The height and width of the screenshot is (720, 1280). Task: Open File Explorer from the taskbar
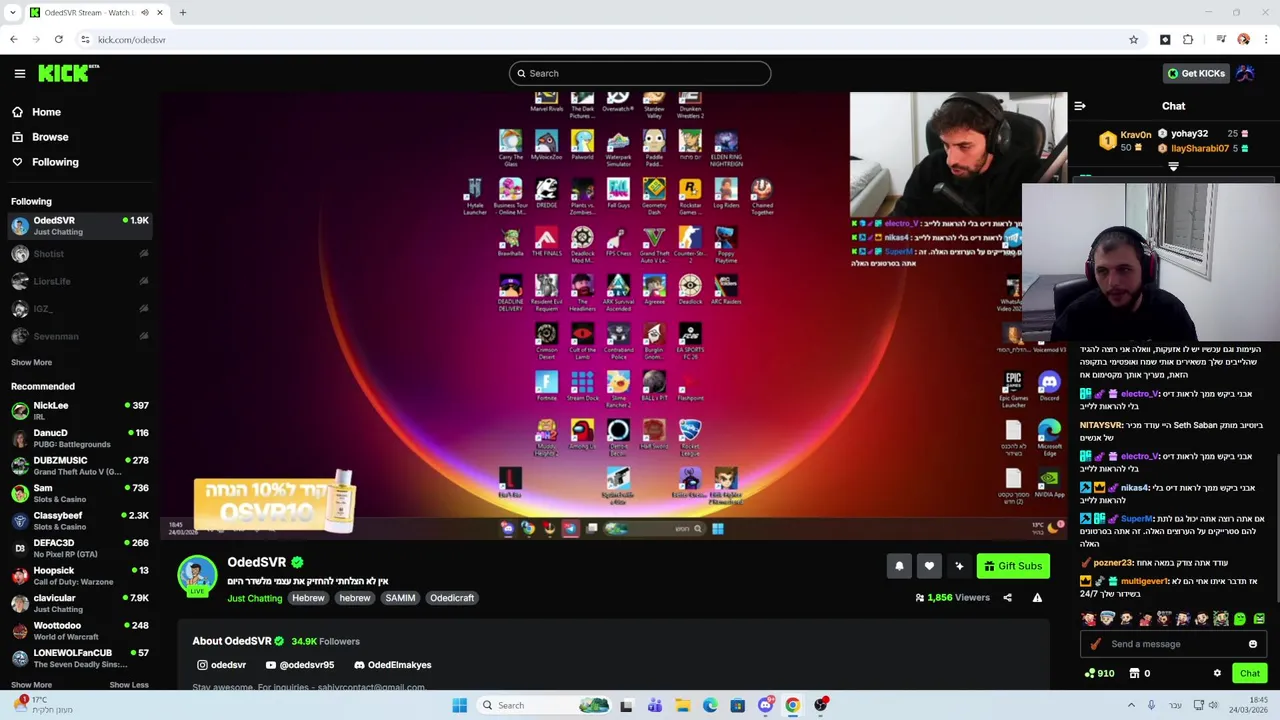(682, 705)
